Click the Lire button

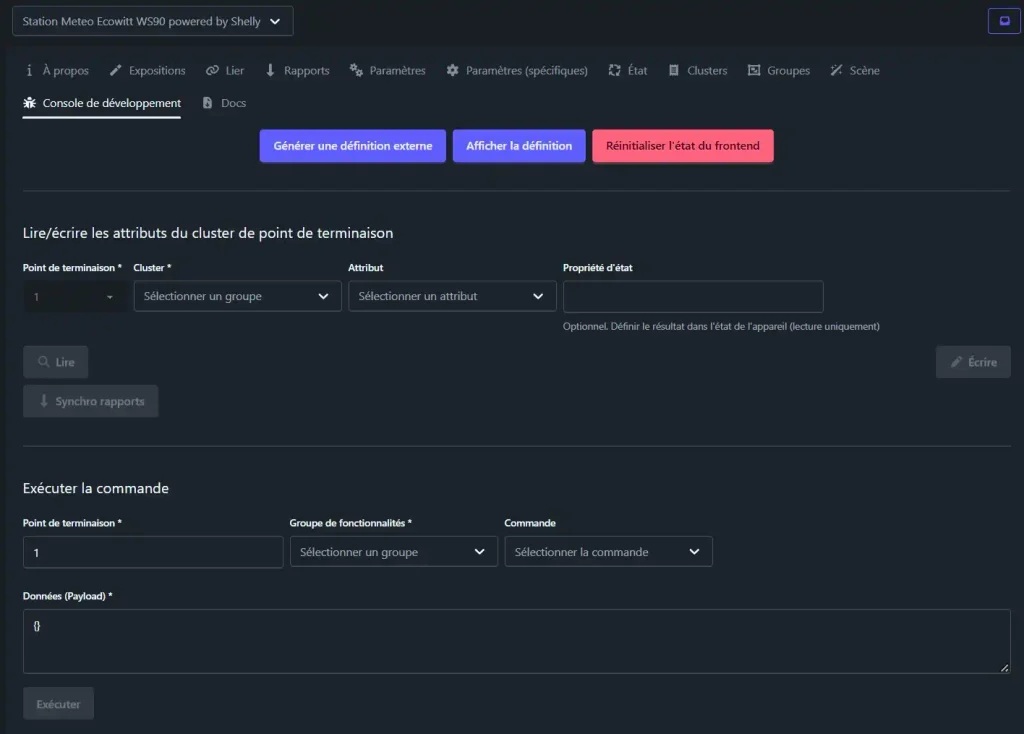pos(56,362)
